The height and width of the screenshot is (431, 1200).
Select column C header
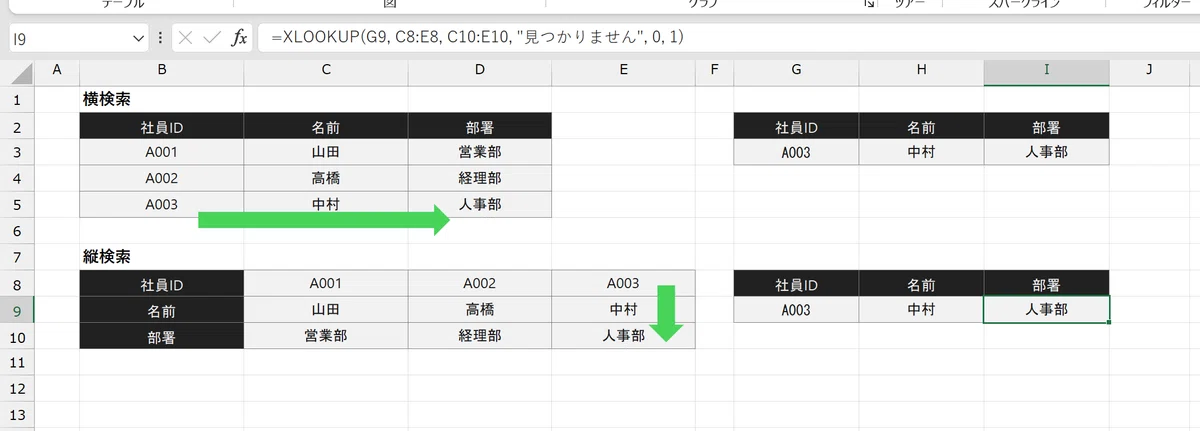point(325,71)
